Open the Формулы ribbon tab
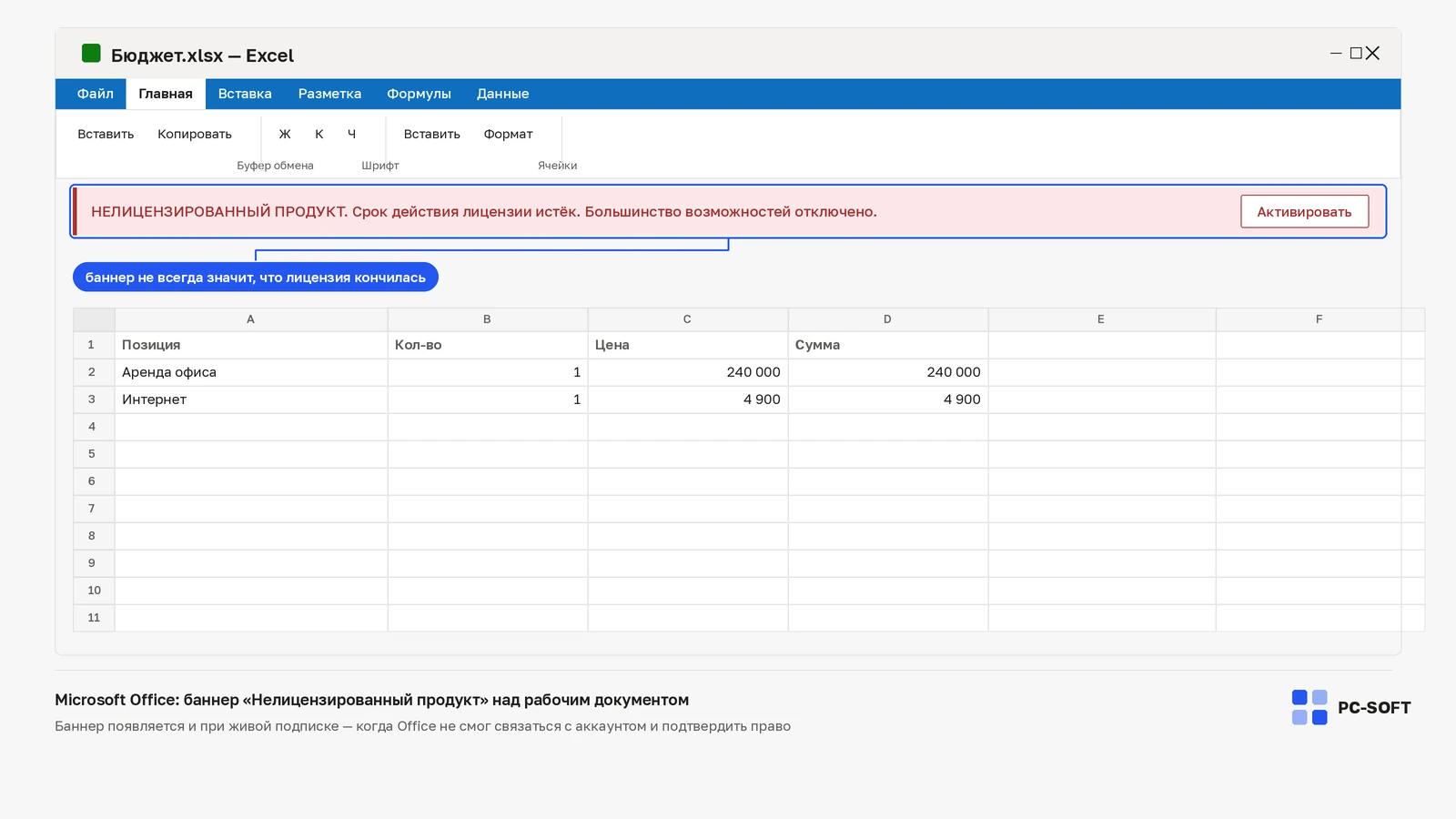This screenshot has height=819, width=1456. point(419,94)
